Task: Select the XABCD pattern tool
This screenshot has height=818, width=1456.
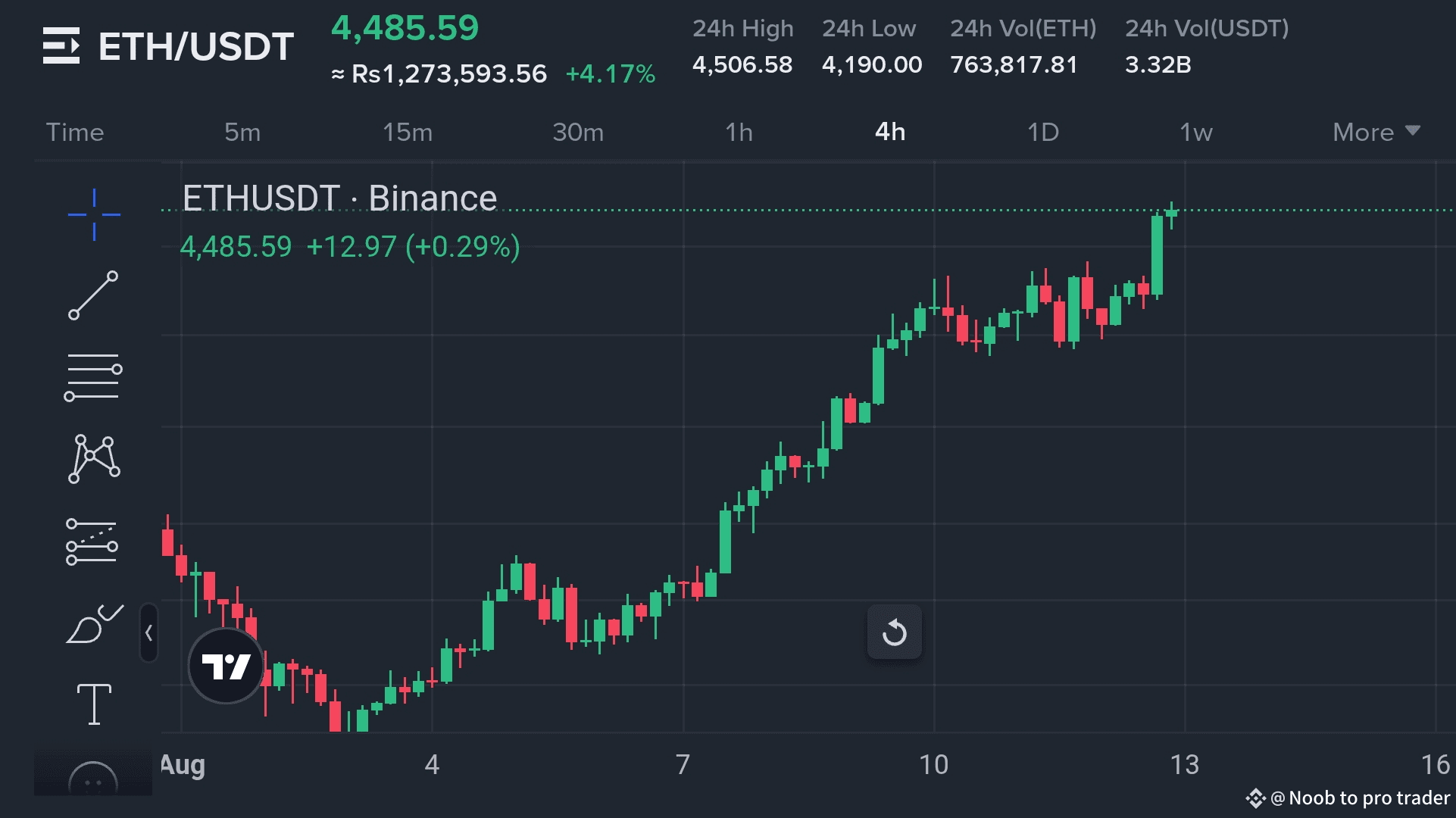Action: tap(93, 458)
